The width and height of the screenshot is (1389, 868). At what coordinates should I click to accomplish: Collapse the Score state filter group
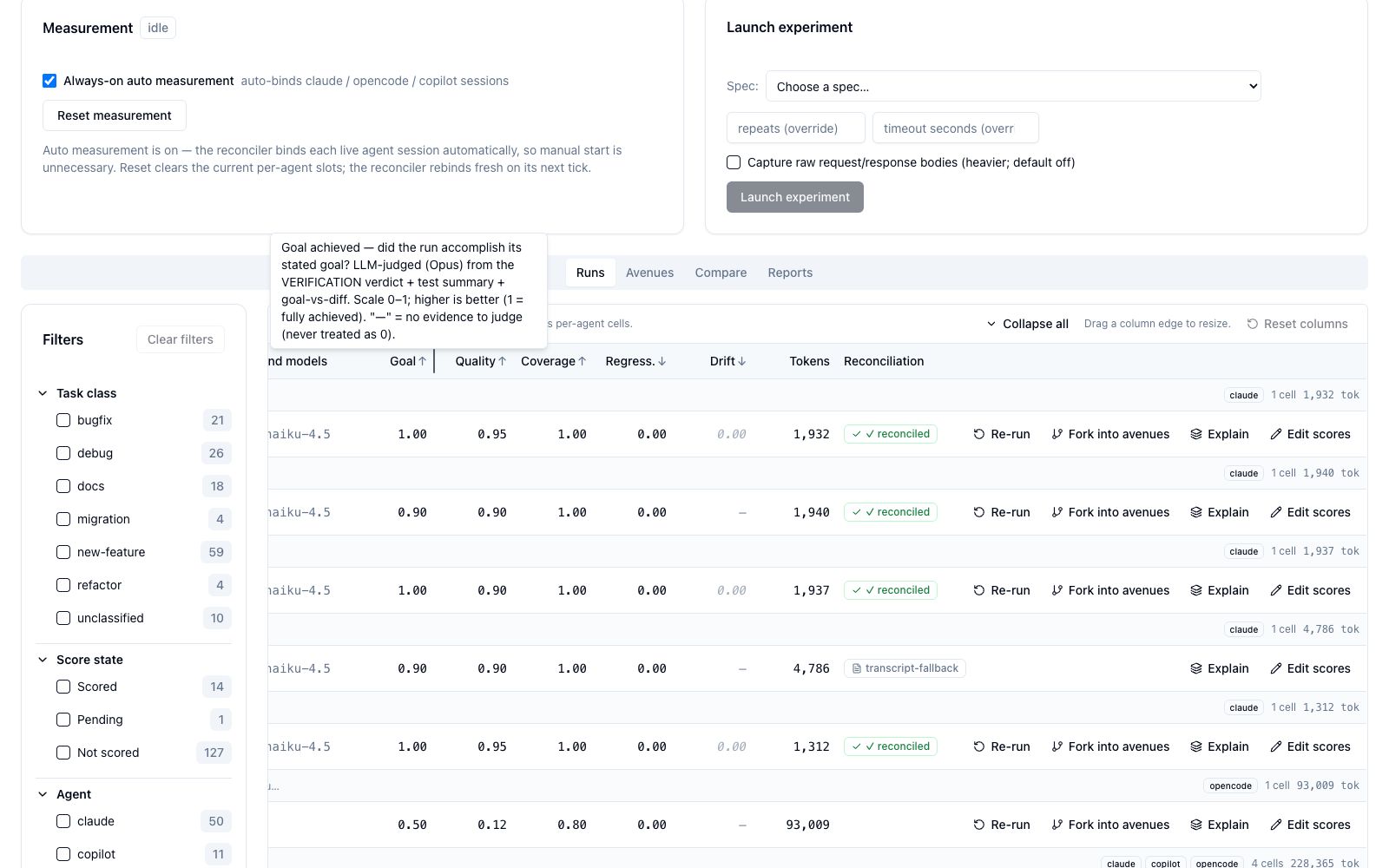[x=43, y=660]
